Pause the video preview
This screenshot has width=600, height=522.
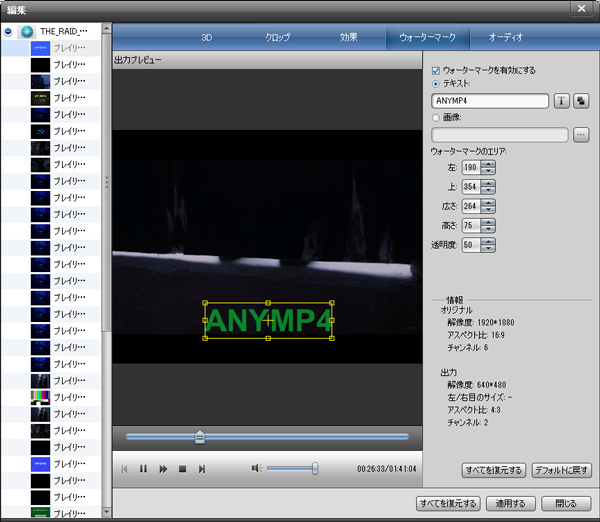[143, 469]
